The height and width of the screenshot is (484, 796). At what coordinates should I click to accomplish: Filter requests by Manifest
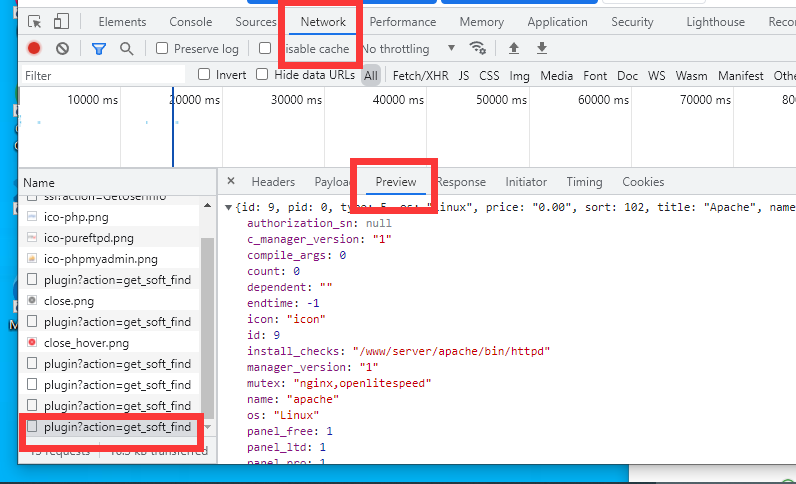741,76
